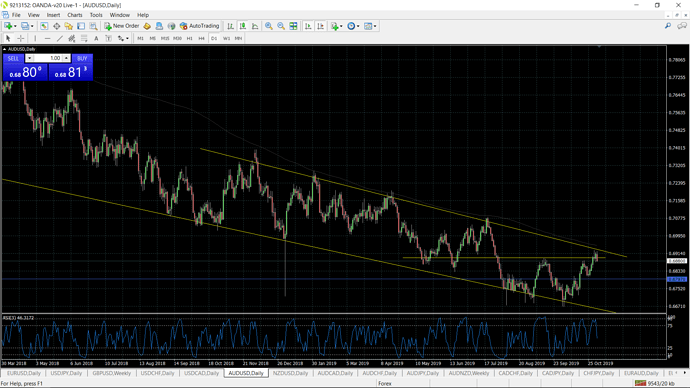
Task: Open the Charts menu
Action: coord(74,15)
